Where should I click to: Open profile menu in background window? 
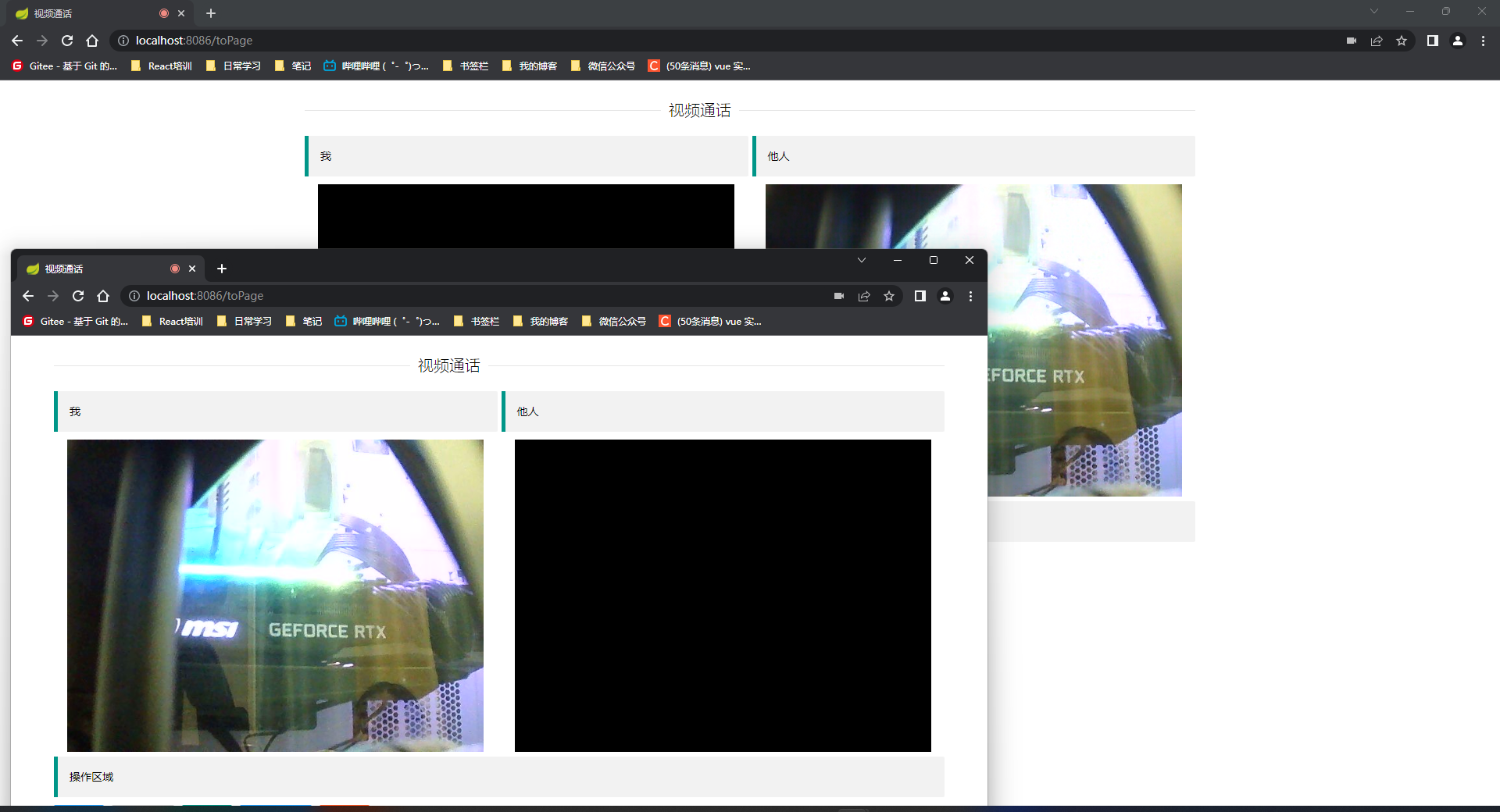[1458, 41]
